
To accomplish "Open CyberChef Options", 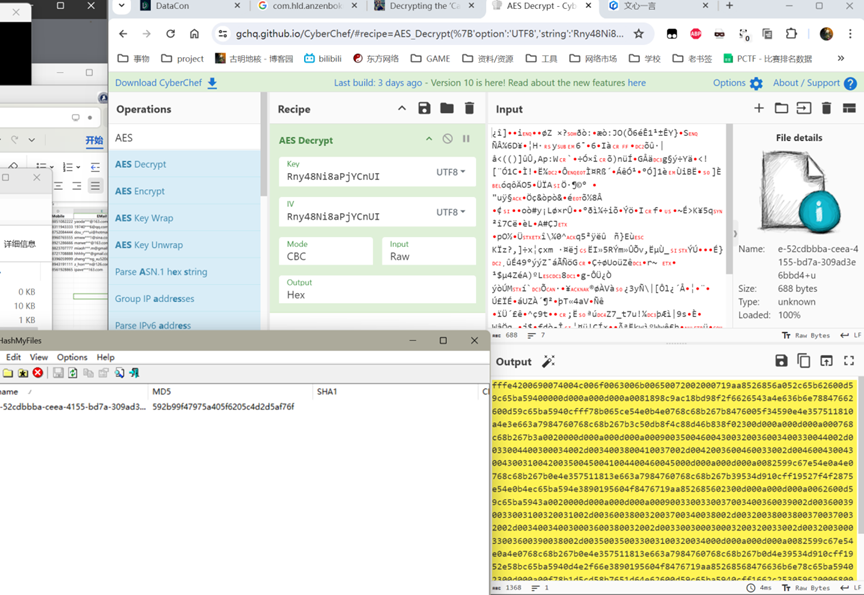I will 737,83.
